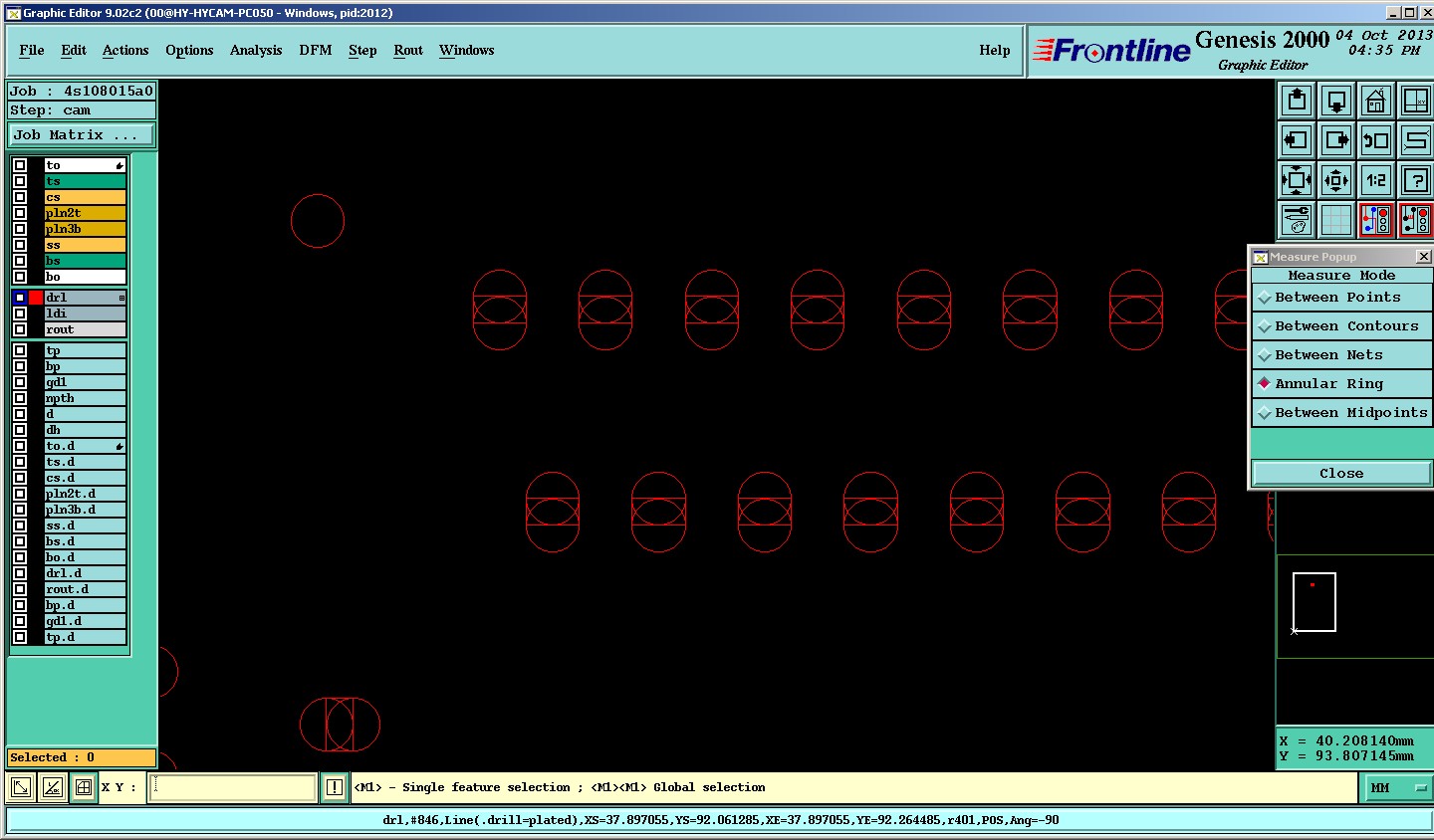Open the Options menu

pyautogui.click(x=189, y=51)
